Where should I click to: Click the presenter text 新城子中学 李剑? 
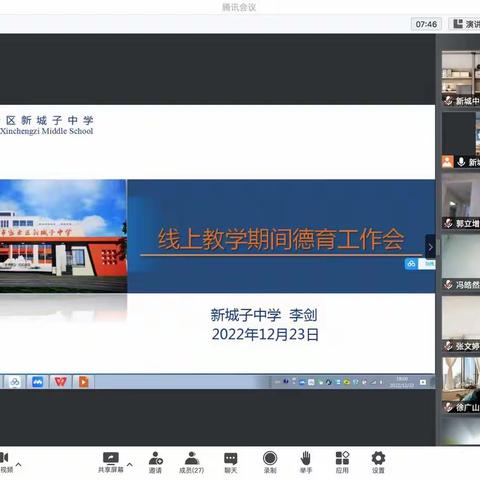(x=264, y=315)
